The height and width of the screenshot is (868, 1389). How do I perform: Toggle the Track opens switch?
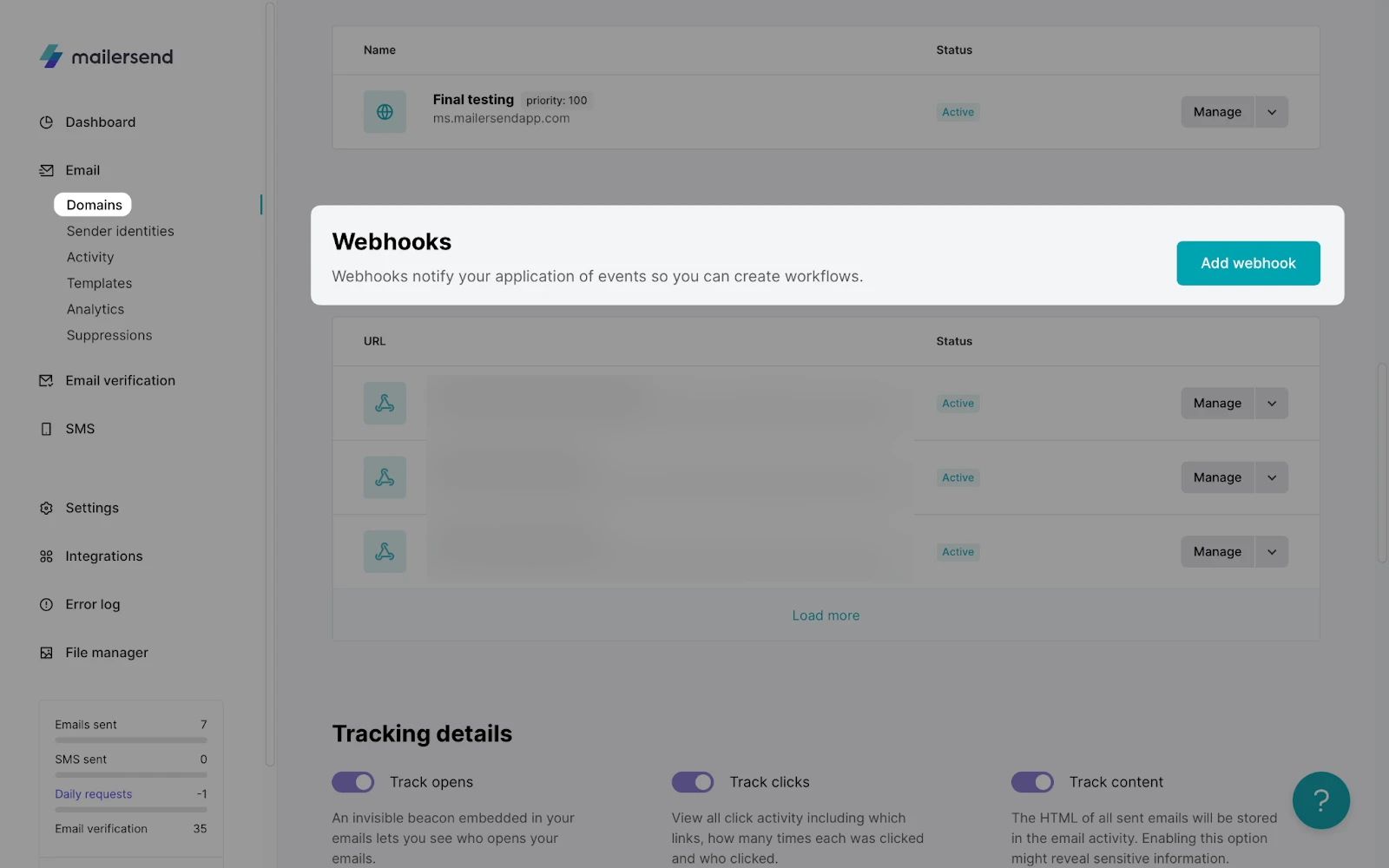click(352, 782)
